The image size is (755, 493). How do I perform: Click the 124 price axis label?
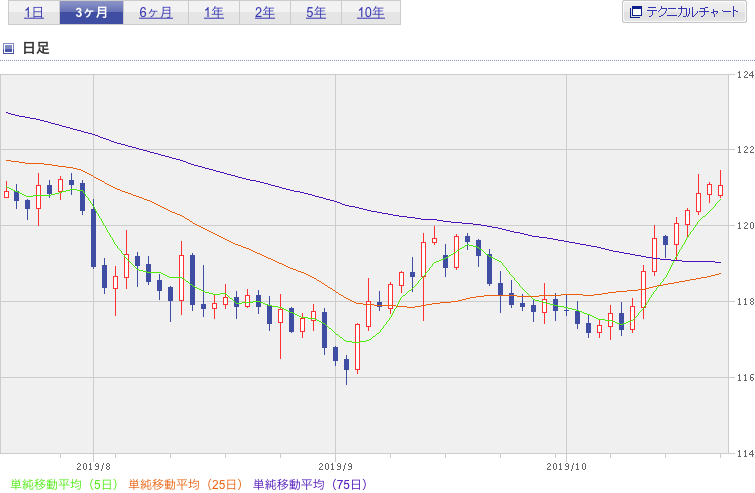[x=745, y=75]
